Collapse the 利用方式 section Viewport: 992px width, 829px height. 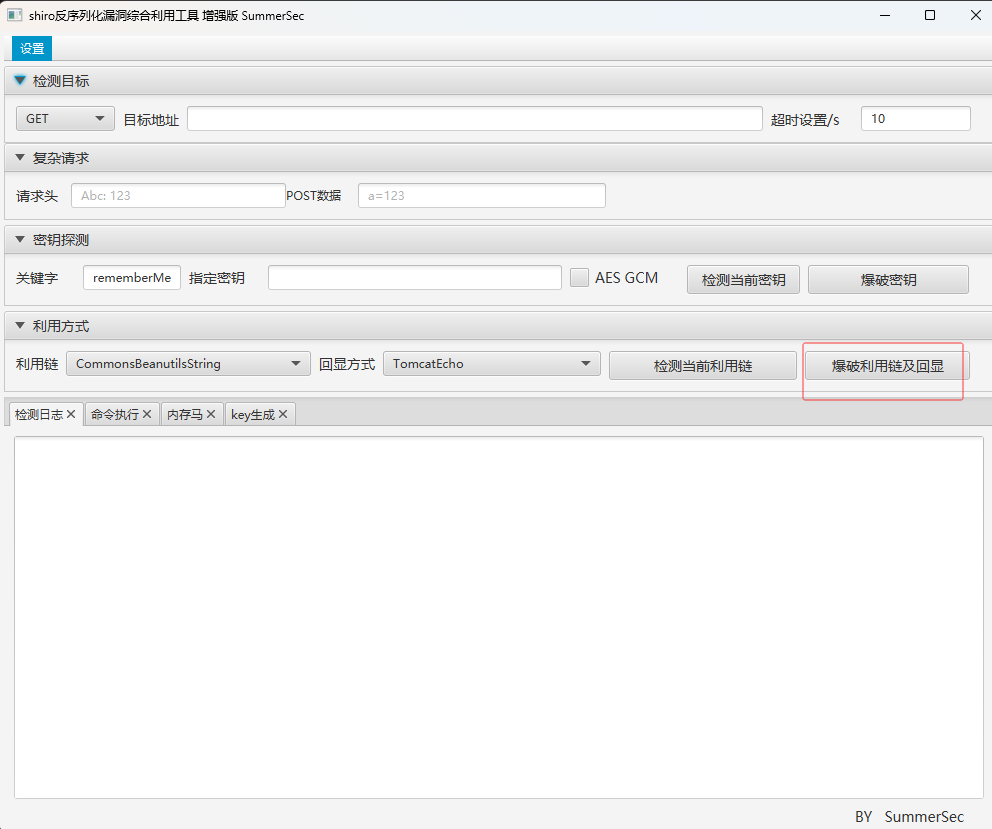click(x=20, y=326)
